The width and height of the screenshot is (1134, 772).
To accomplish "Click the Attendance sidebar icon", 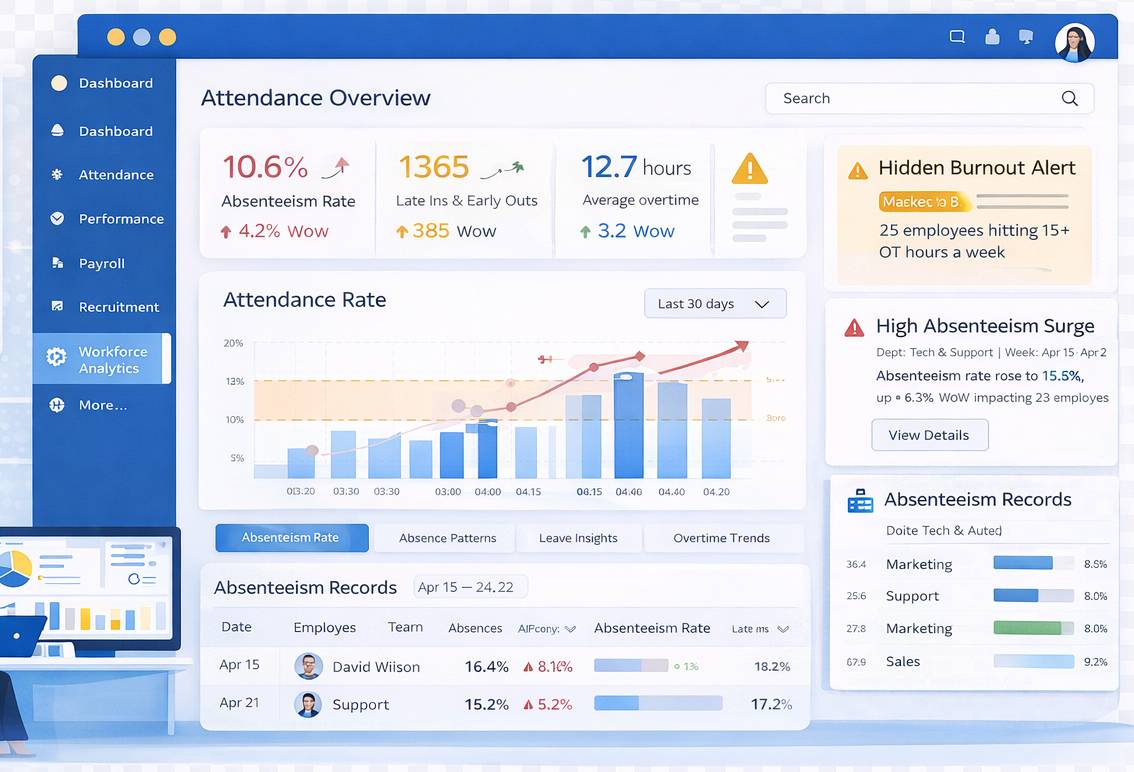I will 58,175.
